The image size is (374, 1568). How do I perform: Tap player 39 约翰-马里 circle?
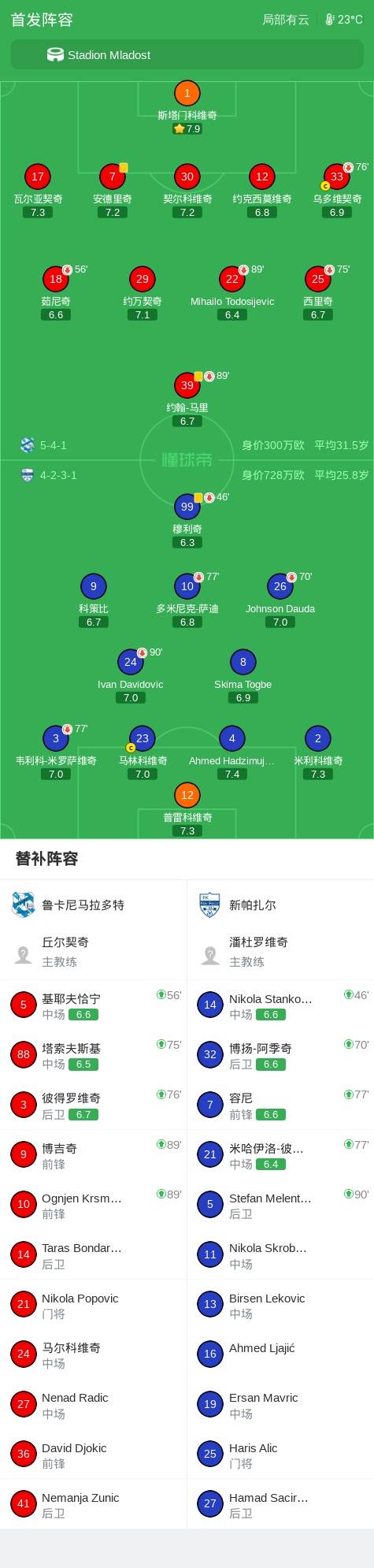[187, 385]
